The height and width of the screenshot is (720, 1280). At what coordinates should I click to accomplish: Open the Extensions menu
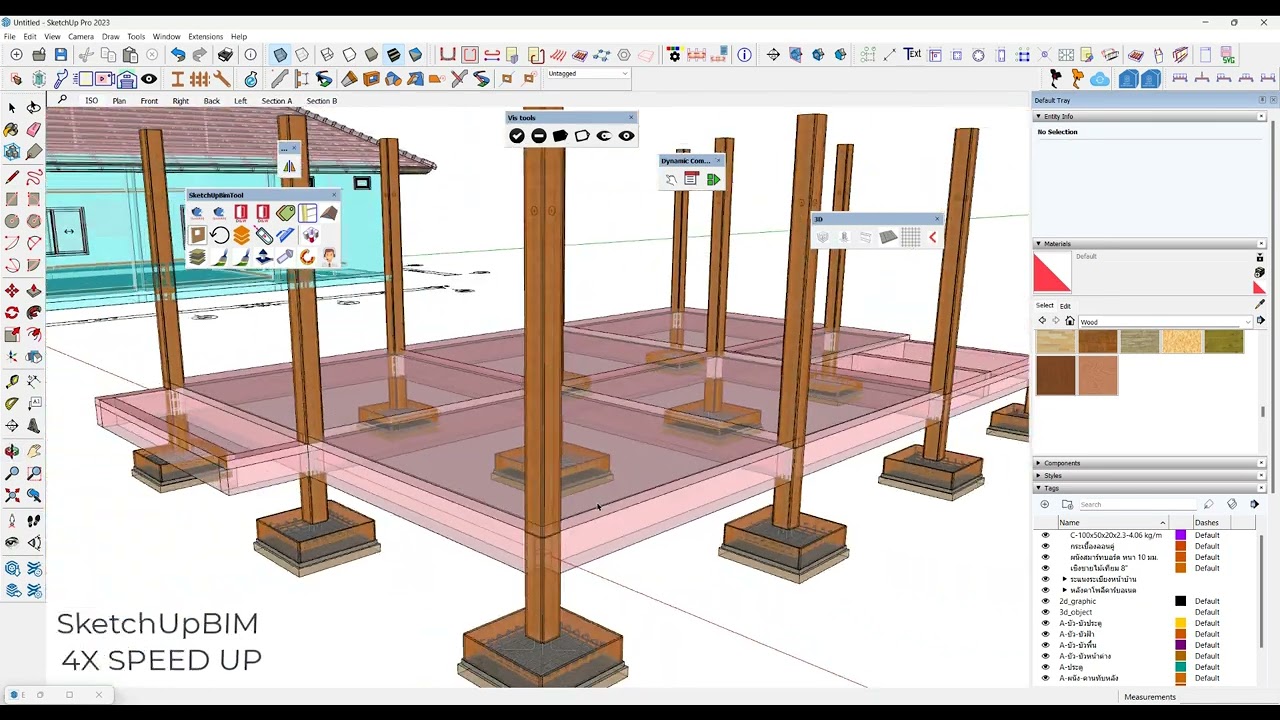point(206,37)
